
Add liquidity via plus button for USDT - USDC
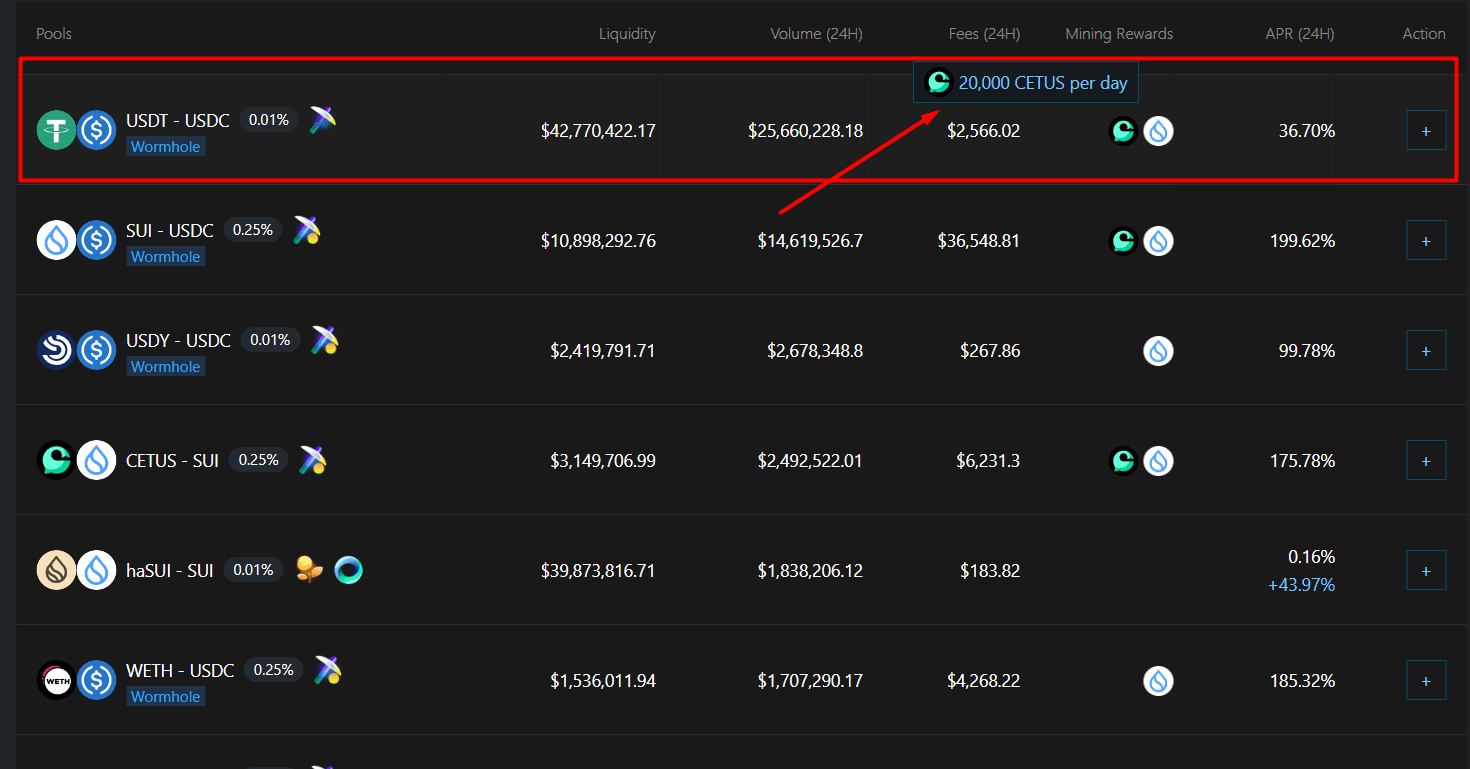click(1426, 130)
